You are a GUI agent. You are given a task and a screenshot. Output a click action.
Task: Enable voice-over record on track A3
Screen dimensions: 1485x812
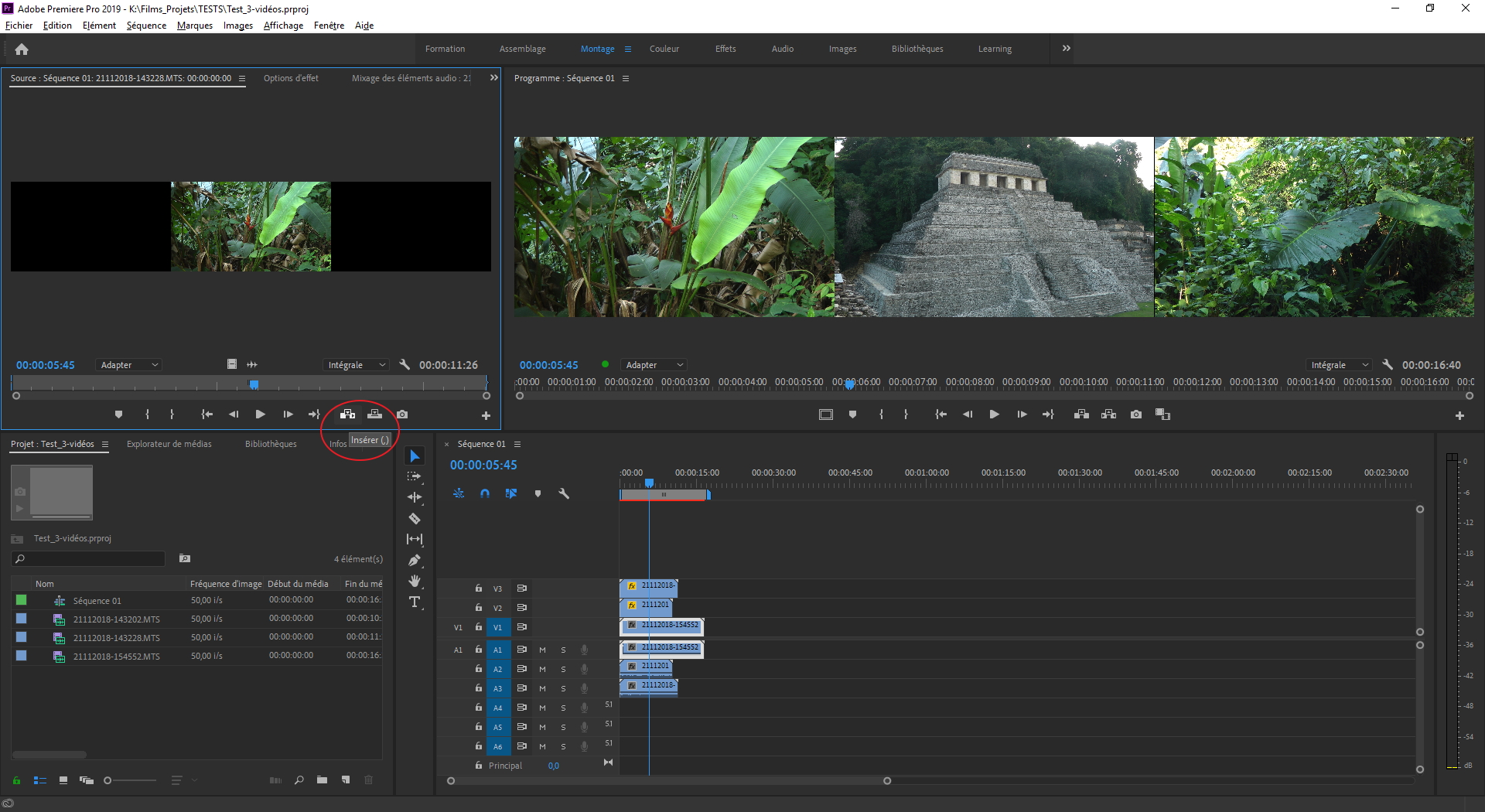click(x=584, y=688)
